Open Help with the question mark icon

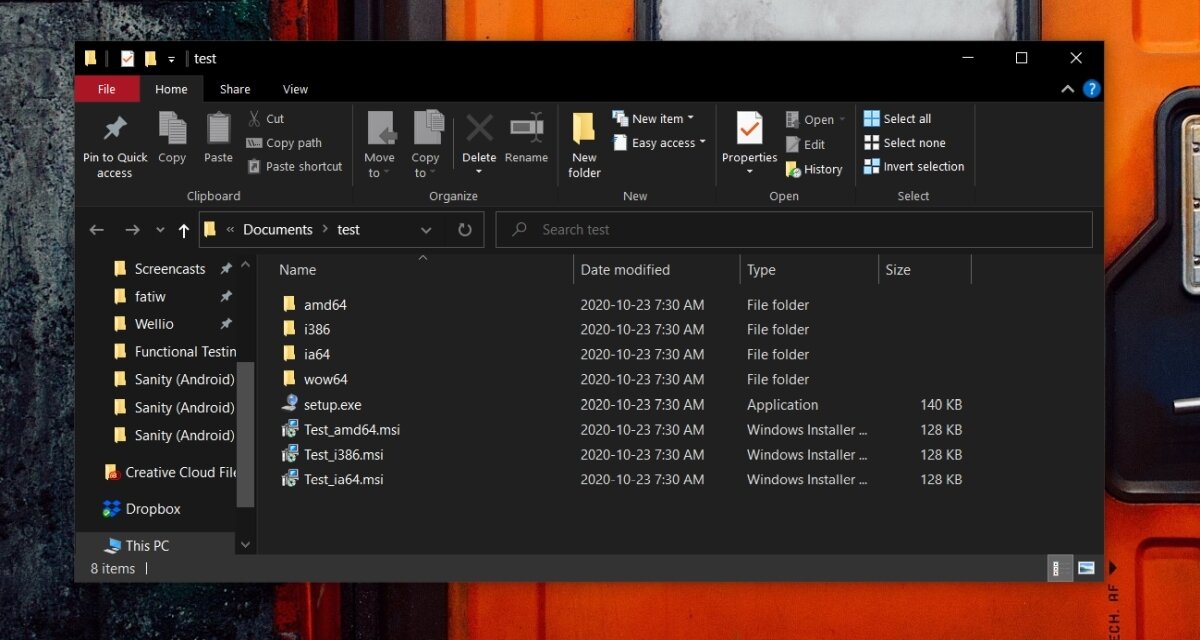coord(1091,88)
